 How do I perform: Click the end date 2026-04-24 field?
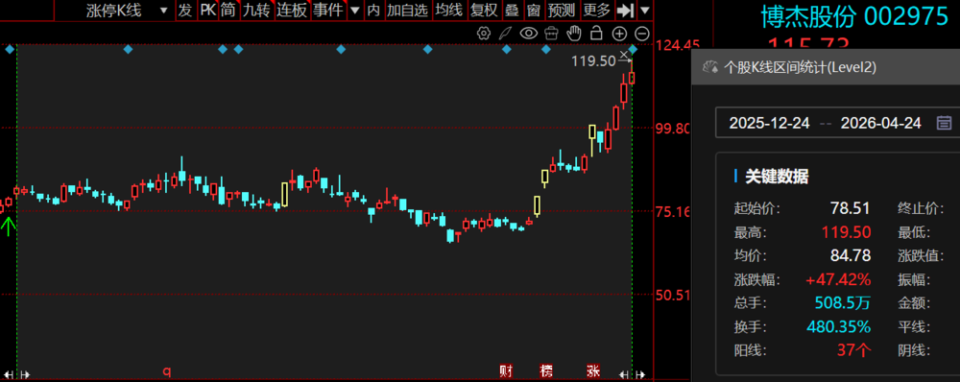click(x=880, y=123)
